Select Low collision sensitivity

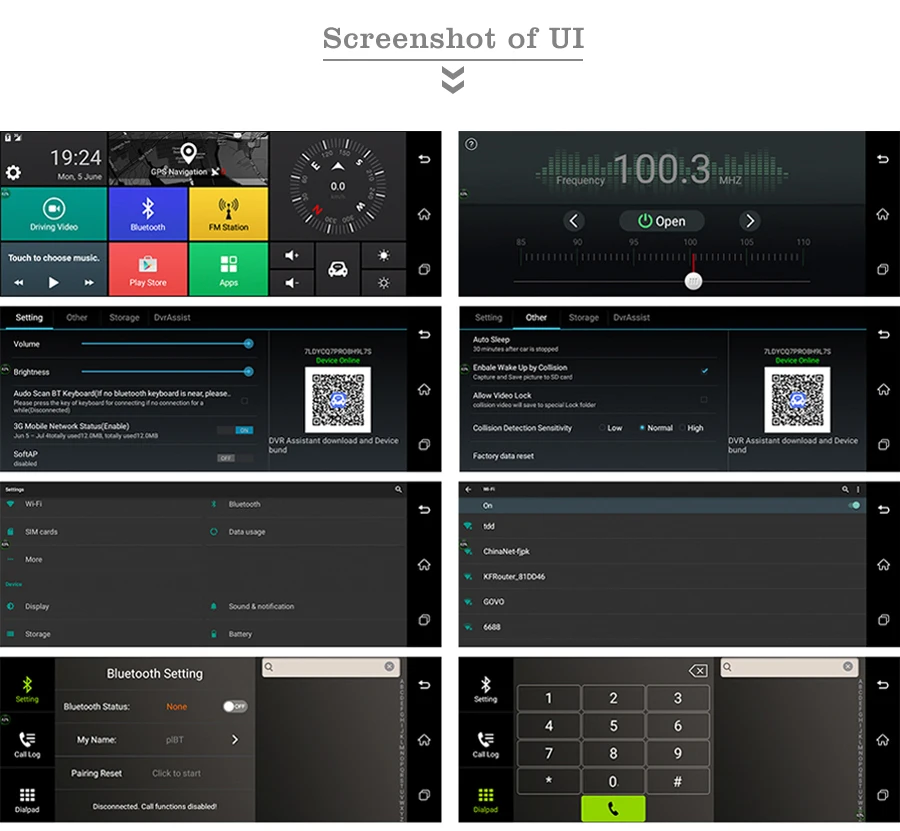(611, 428)
